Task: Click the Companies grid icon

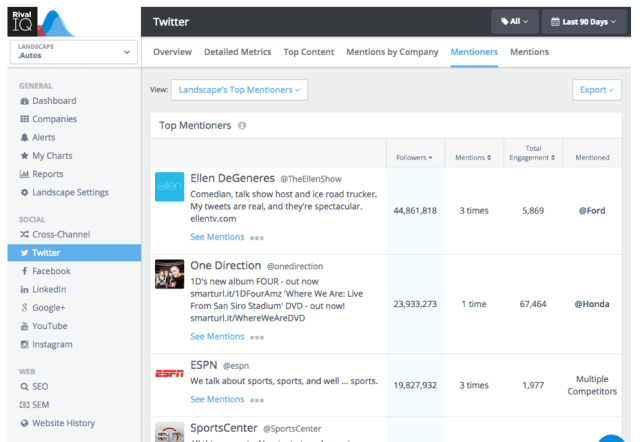Action: click(x=24, y=119)
